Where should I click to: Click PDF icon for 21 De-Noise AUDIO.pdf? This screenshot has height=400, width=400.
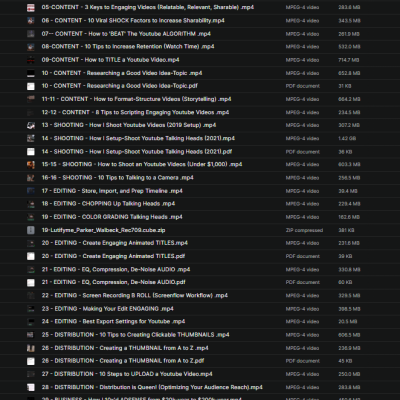(x=31, y=282)
